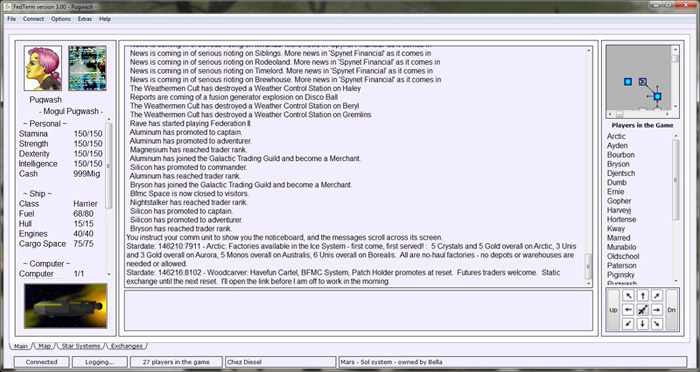Click the northeast direction arrow

pos(657,296)
